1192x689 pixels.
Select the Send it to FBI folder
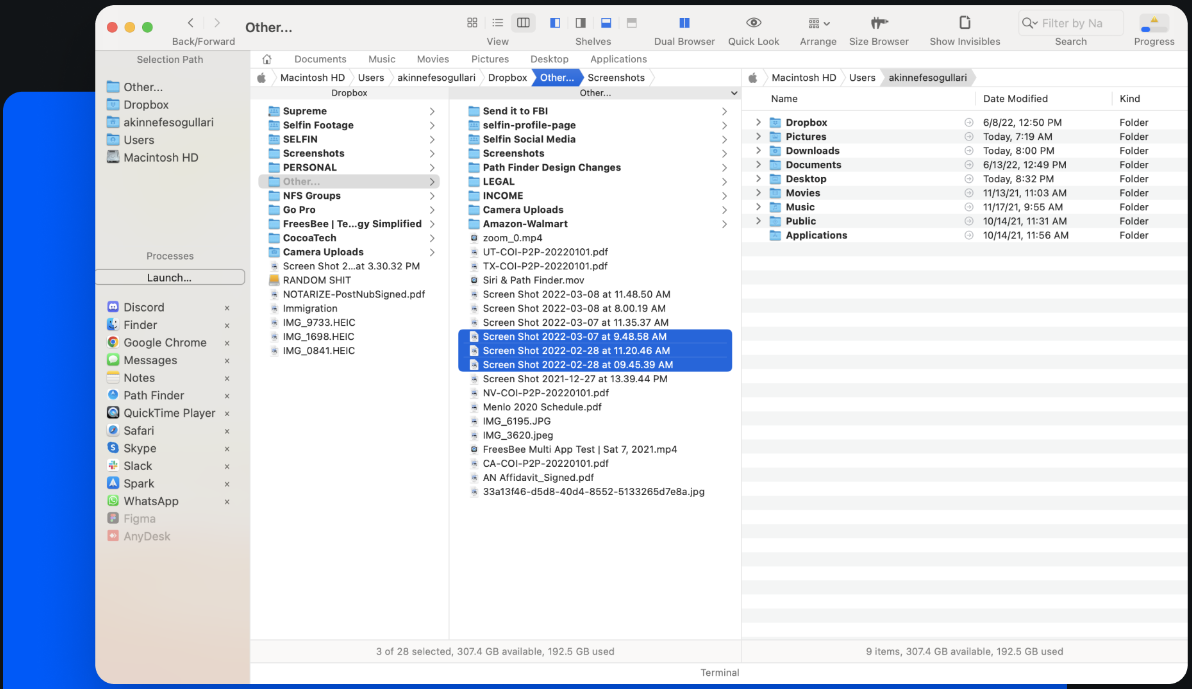[515, 111]
